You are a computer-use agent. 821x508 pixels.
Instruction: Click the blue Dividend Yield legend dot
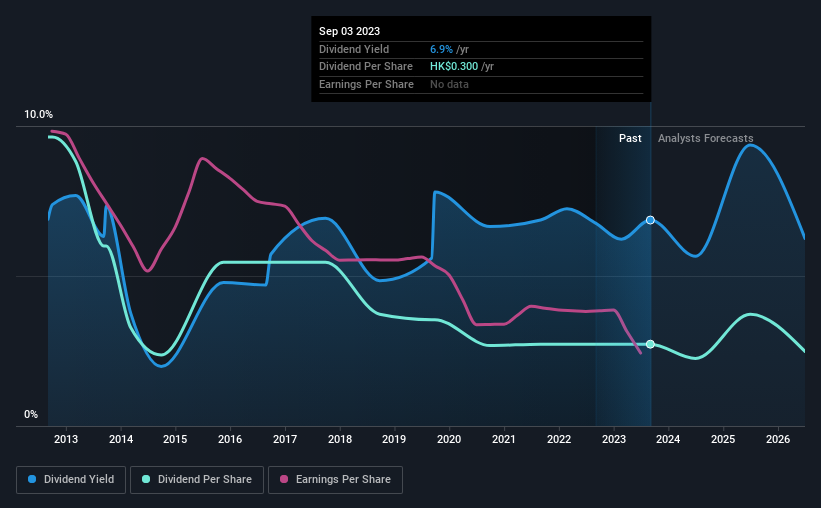[x=32, y=479]
